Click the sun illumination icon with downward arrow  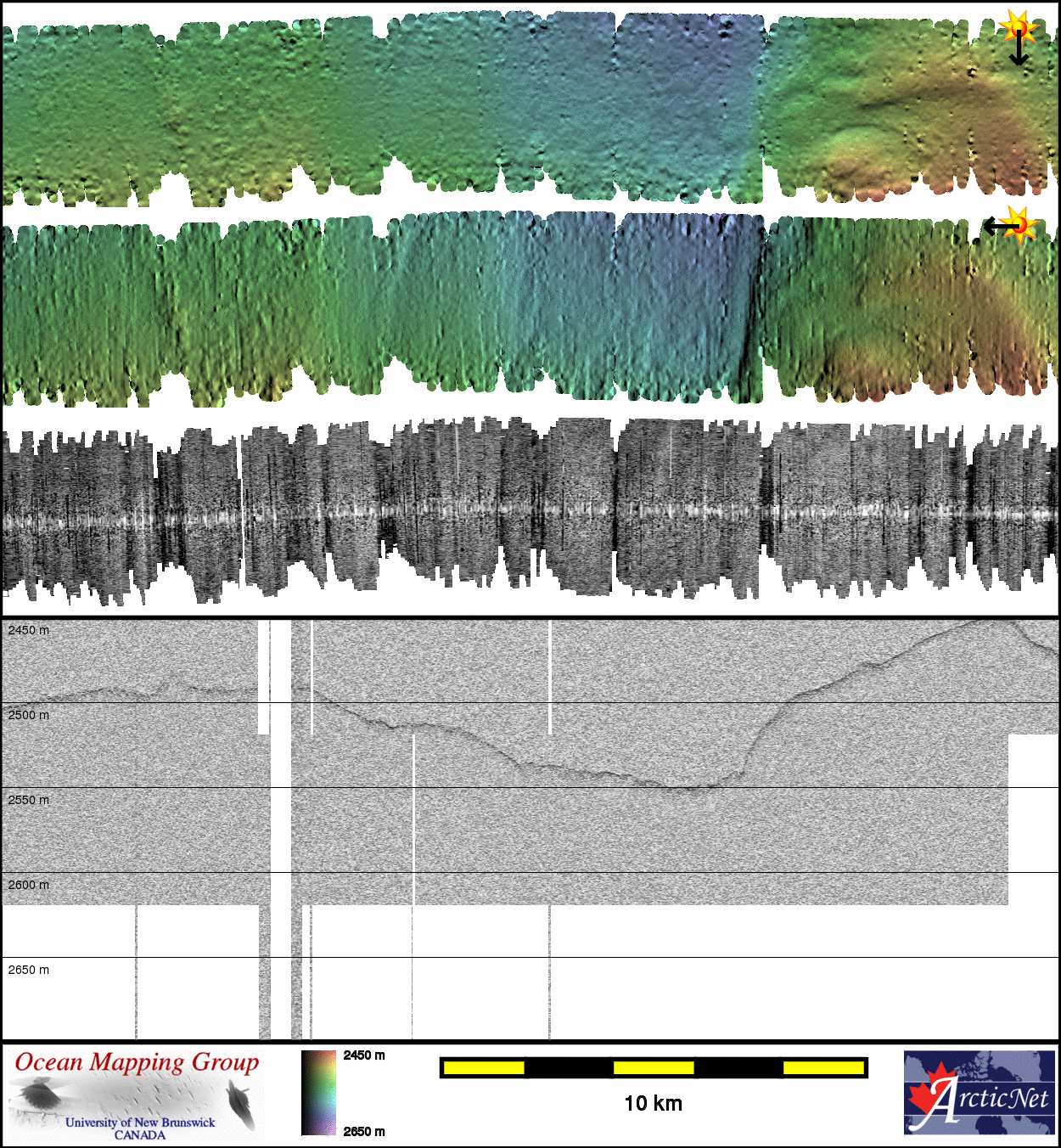point(1017,27)
